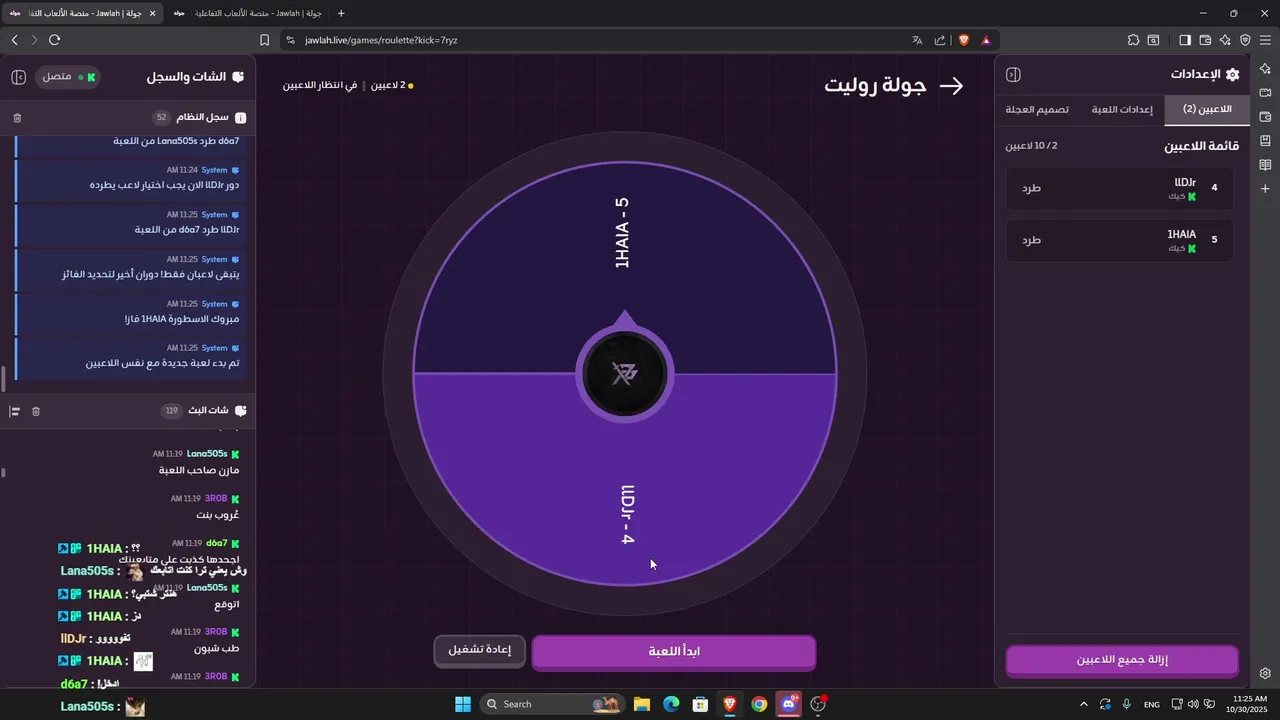
Task: Click the غروب بنت chat message
Action: click(217, 515)
